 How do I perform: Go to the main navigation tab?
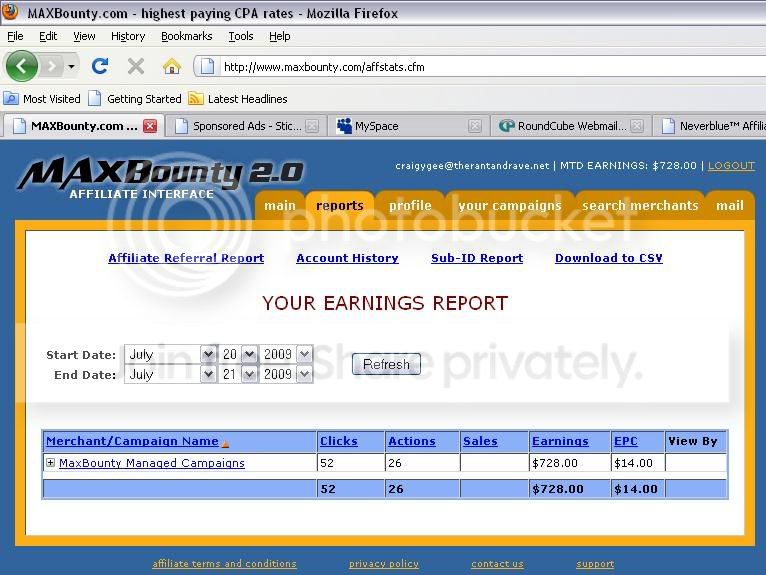(x=280, y=206)
